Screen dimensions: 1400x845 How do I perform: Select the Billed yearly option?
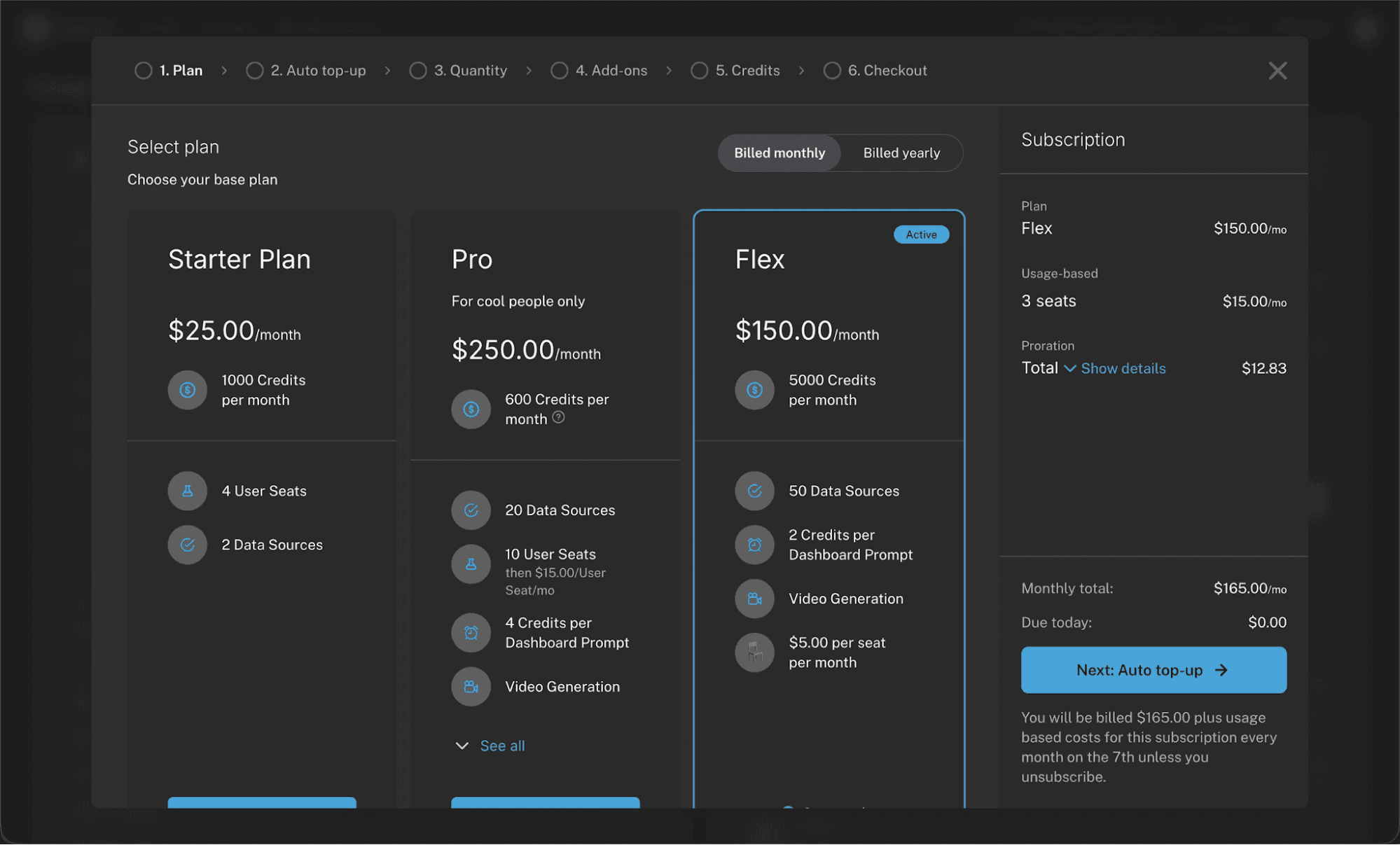click(901, 153)
